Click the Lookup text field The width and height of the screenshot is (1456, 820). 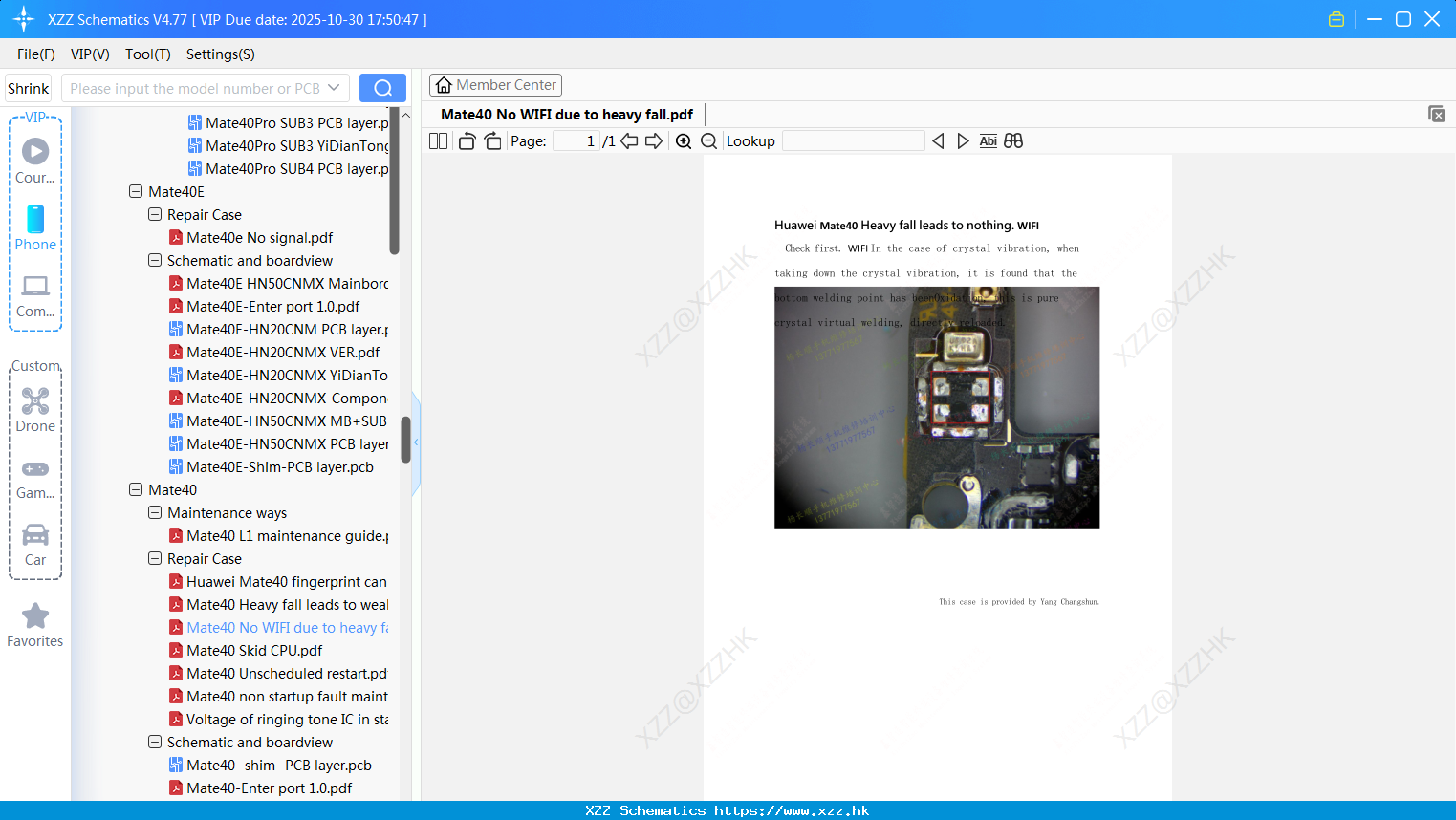pyautogui.click(x=853, y=141)
